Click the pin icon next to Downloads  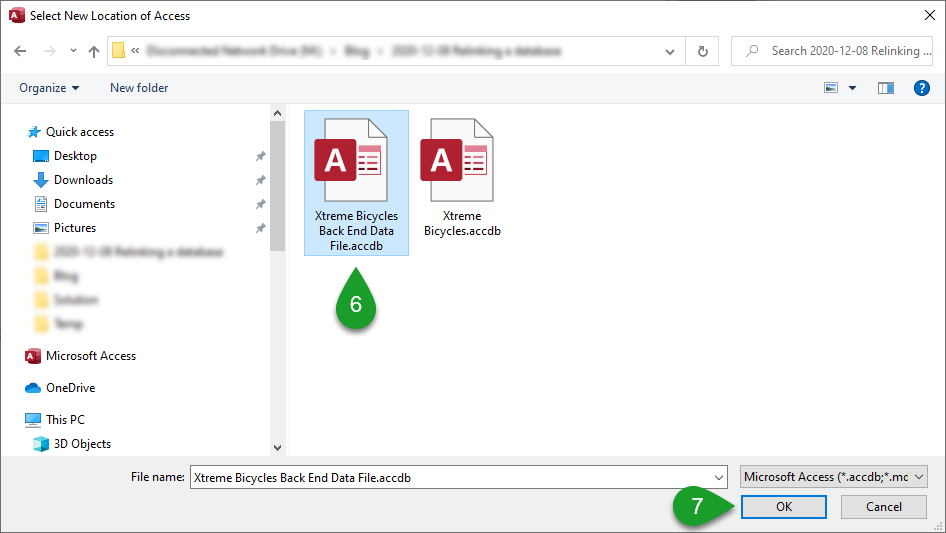coord(260,180)
